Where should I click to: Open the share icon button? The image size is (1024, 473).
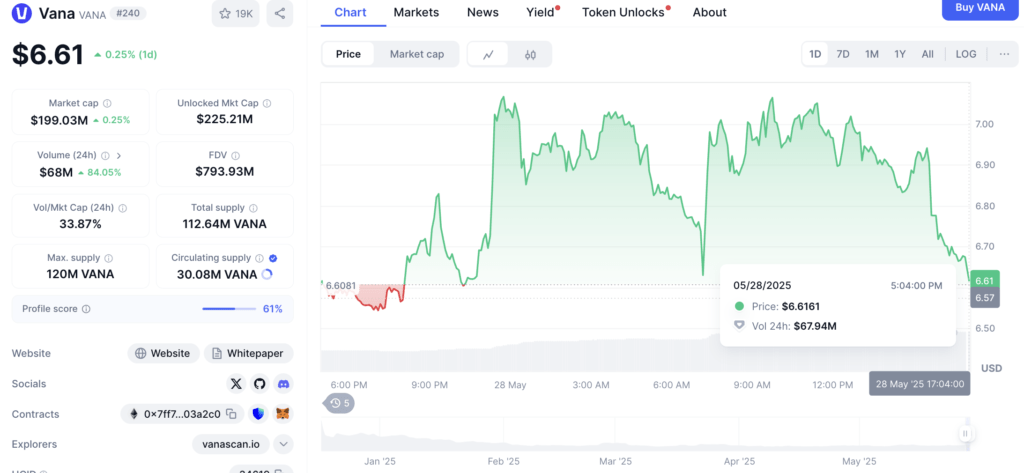click(280, 13)
